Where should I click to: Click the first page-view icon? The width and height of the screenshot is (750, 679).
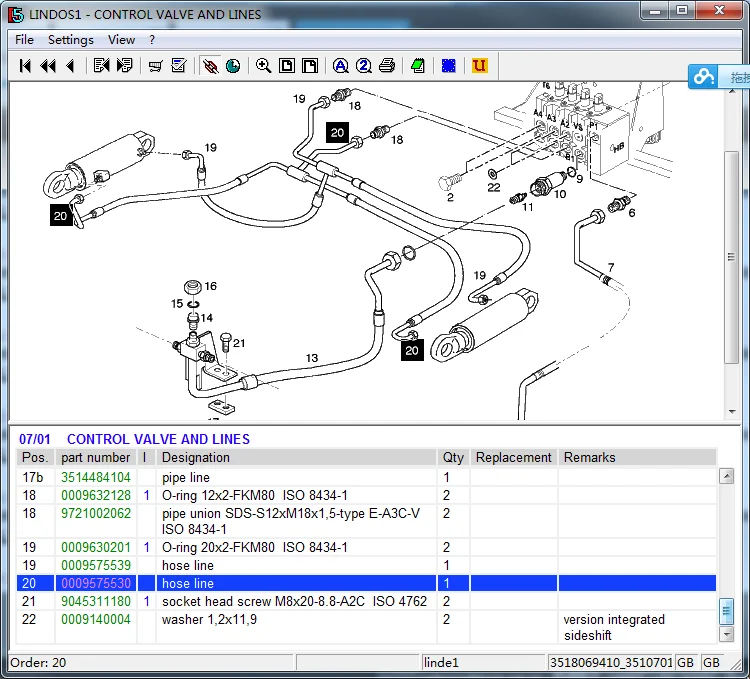[x=287, y=66]
